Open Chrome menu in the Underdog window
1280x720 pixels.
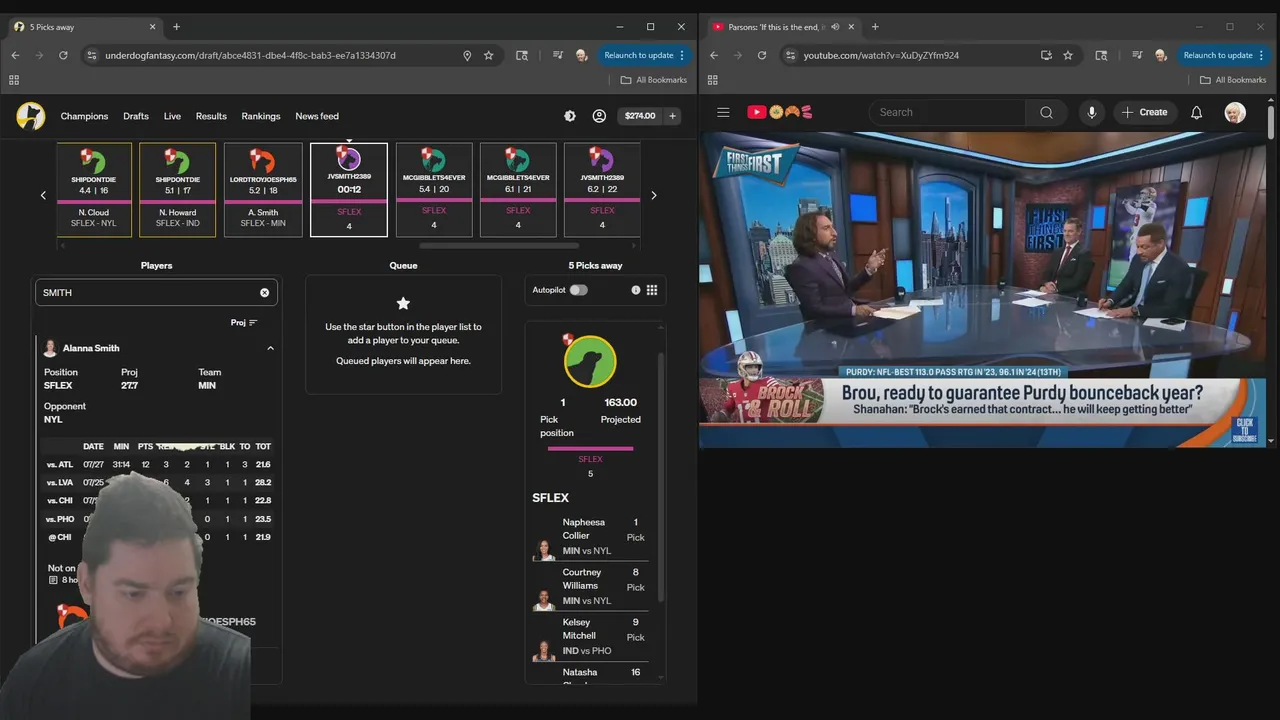click(x=682, y=55)
